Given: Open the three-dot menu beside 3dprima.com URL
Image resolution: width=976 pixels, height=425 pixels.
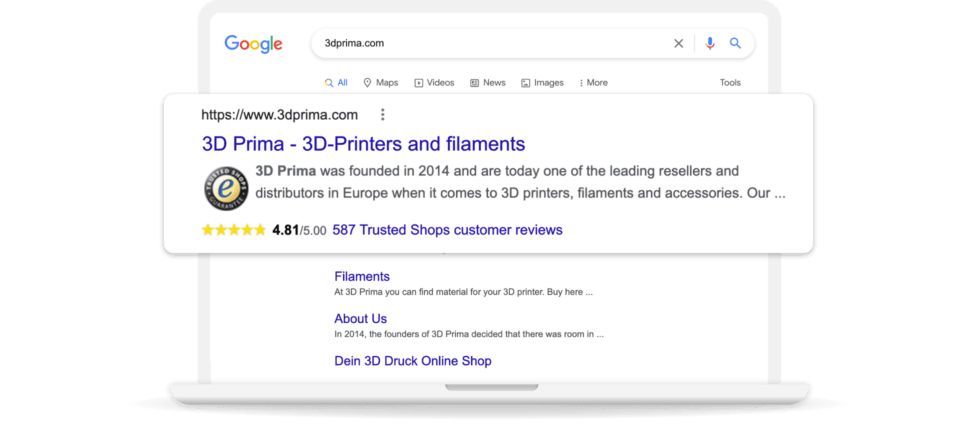Looking at the screenshot, I should coord(383,114).
